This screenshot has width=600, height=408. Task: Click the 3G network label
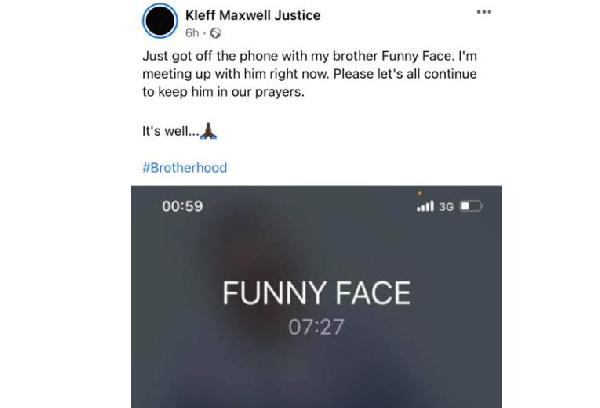pos(446,207)
